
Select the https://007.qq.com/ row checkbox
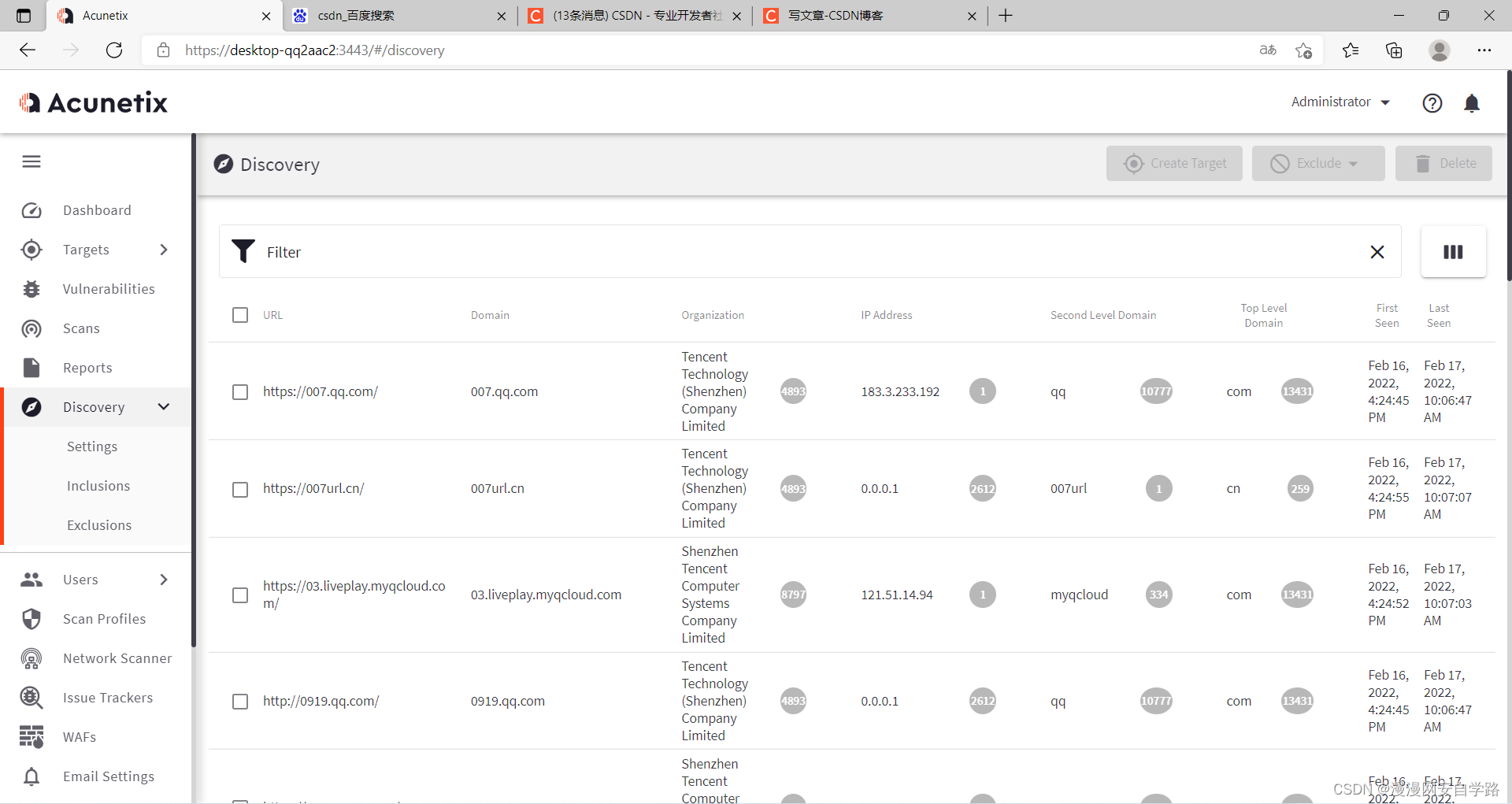pos(240,392)
